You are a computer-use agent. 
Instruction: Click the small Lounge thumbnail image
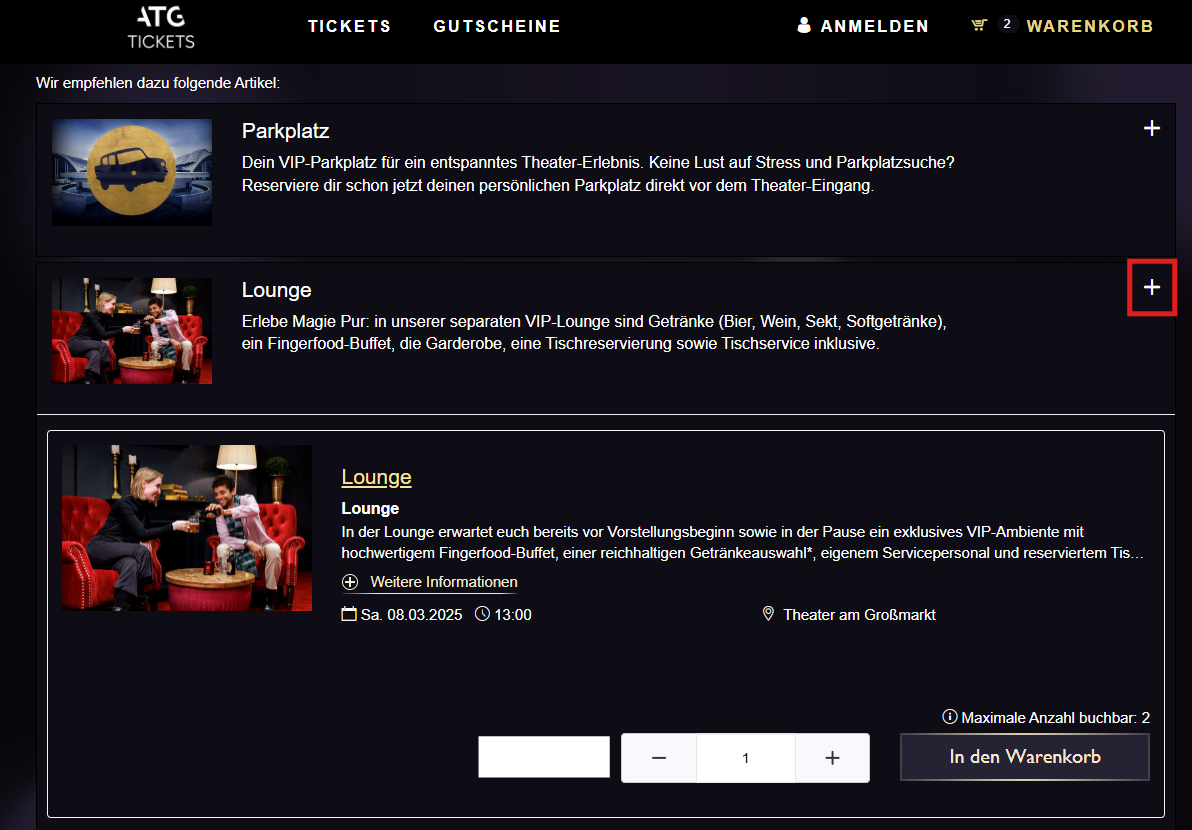pos(132,331)
